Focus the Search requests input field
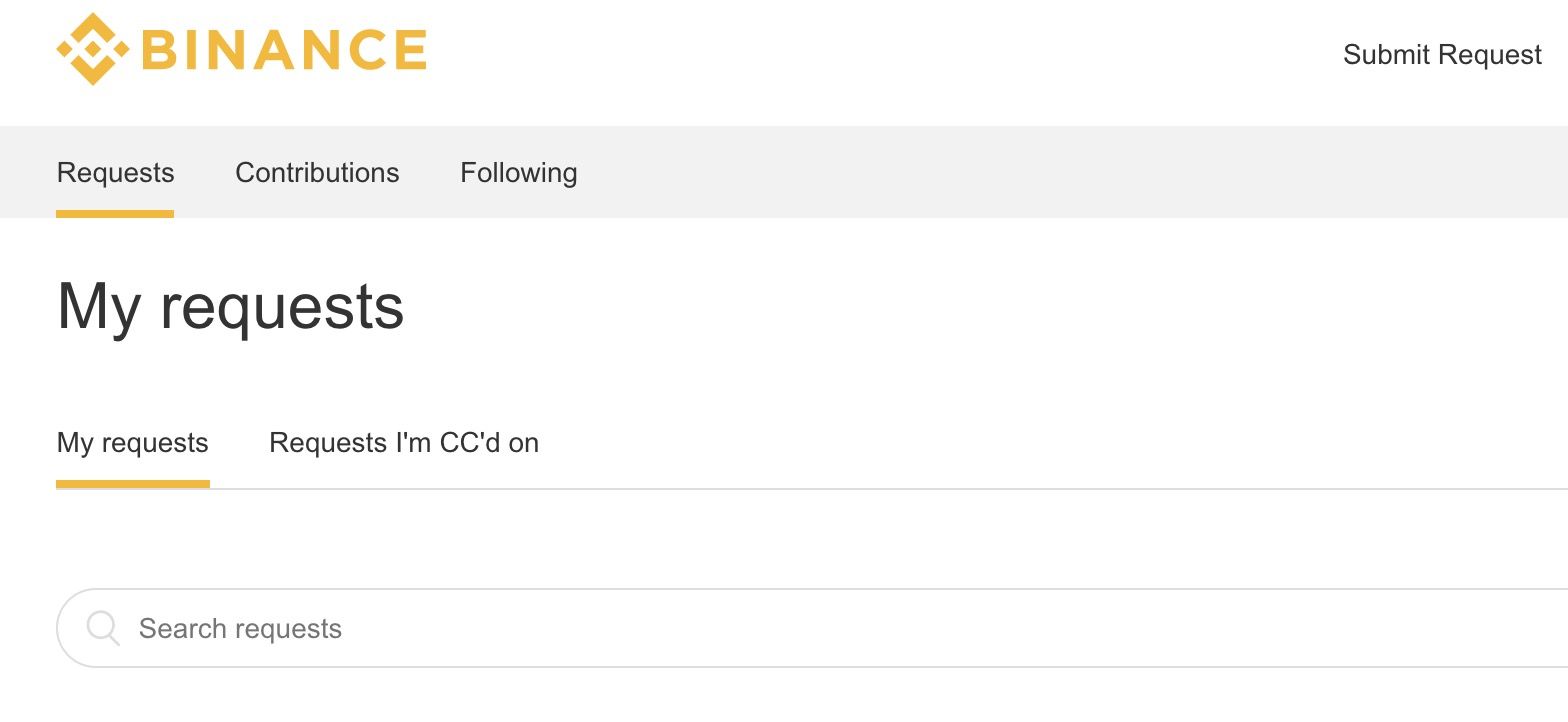 (812, 628)
